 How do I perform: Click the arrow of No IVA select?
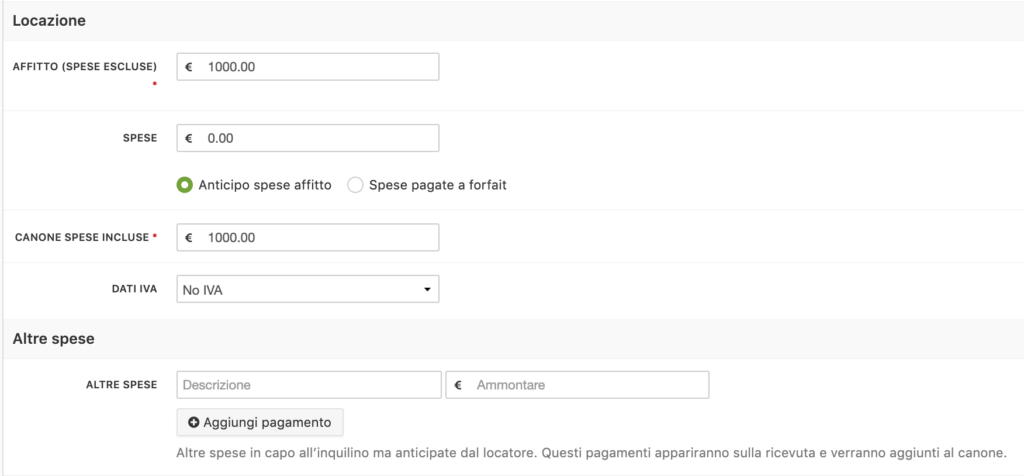coord(427,289)
